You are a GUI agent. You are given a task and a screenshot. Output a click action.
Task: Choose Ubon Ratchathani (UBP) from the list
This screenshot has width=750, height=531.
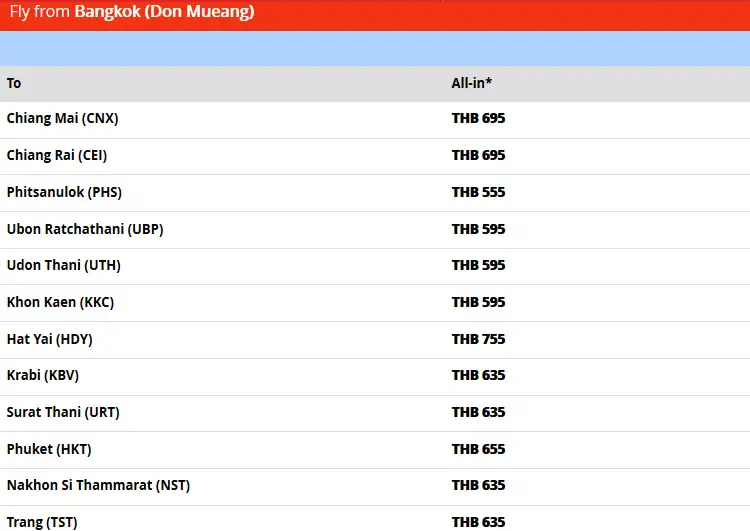(85, 229)
